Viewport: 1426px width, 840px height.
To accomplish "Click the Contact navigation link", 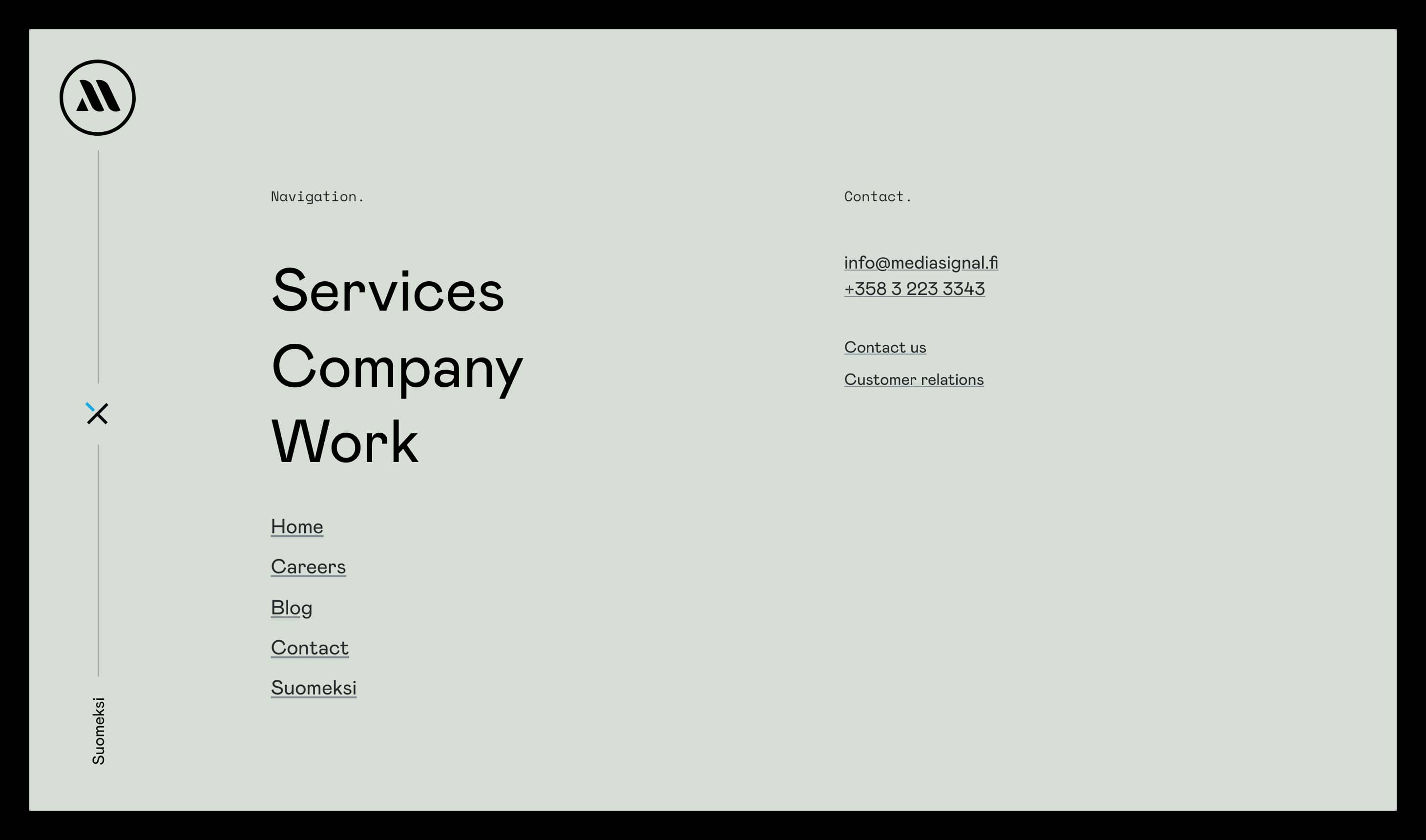I will [310, 647].
